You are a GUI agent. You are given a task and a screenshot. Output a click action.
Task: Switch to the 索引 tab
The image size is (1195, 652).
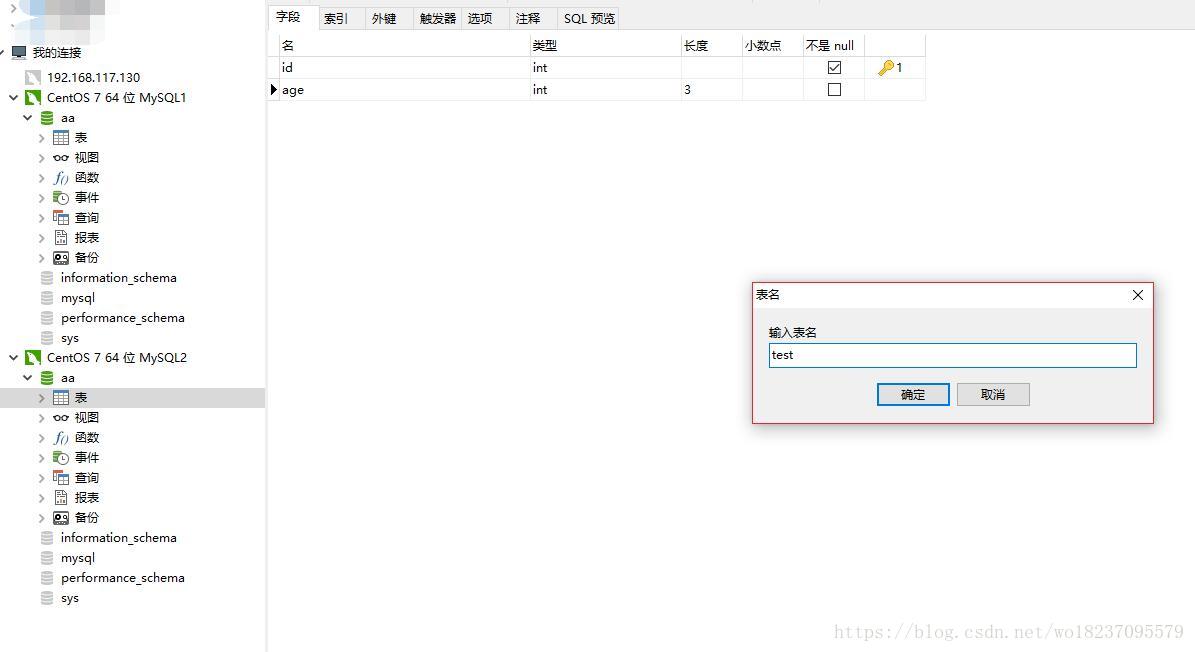[x=337, y=17]
